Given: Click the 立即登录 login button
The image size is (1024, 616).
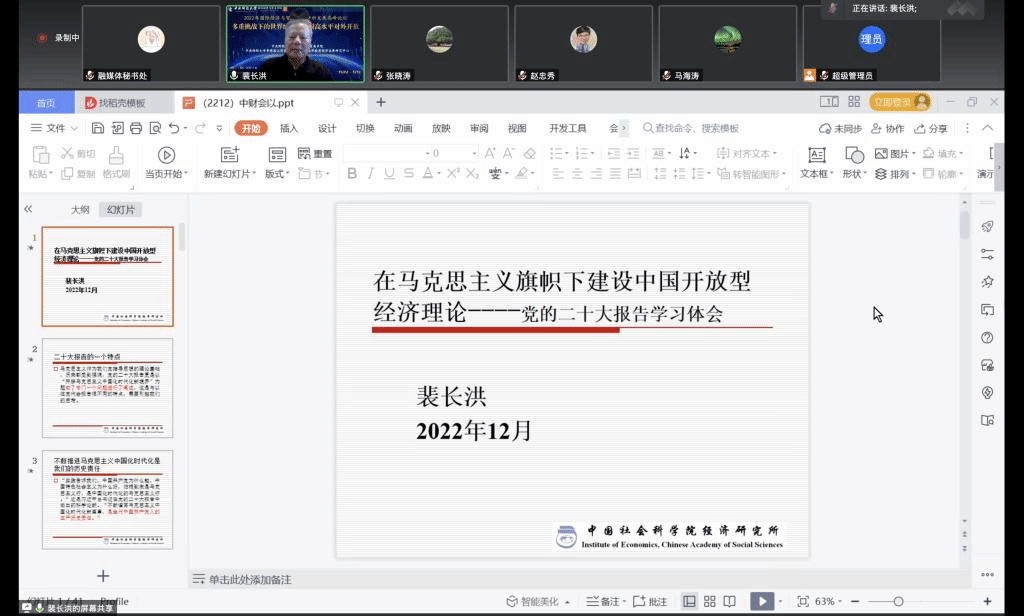Looking at the screenshot, I should click(x=900, y=102).
